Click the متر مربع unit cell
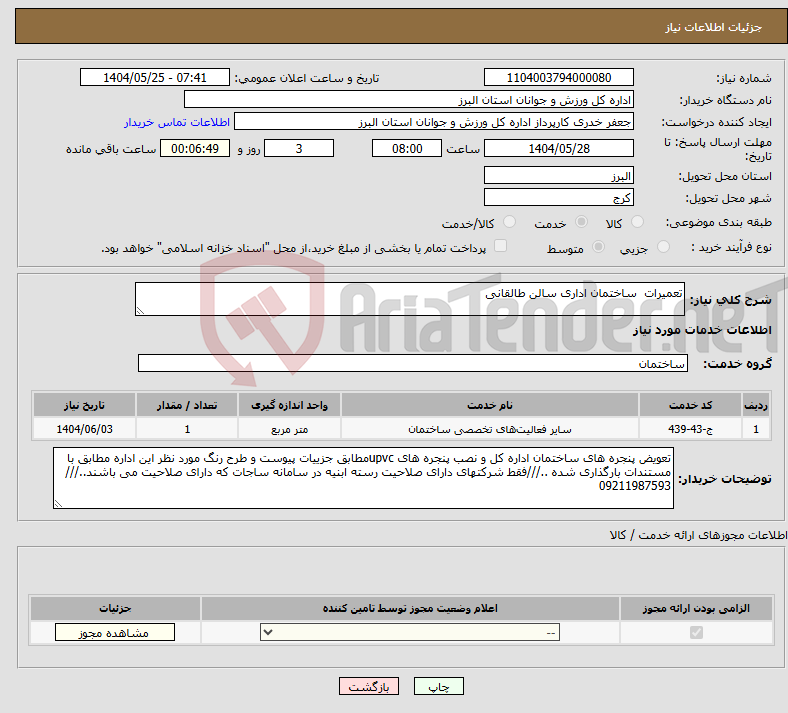788x713 pixels. tap(289, 429)
